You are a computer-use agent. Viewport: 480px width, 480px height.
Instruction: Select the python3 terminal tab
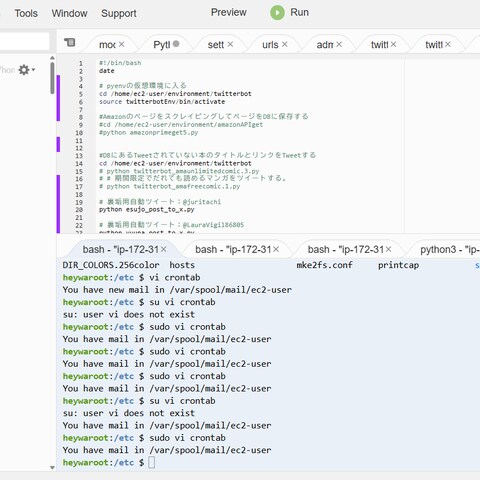pos(450,249)
